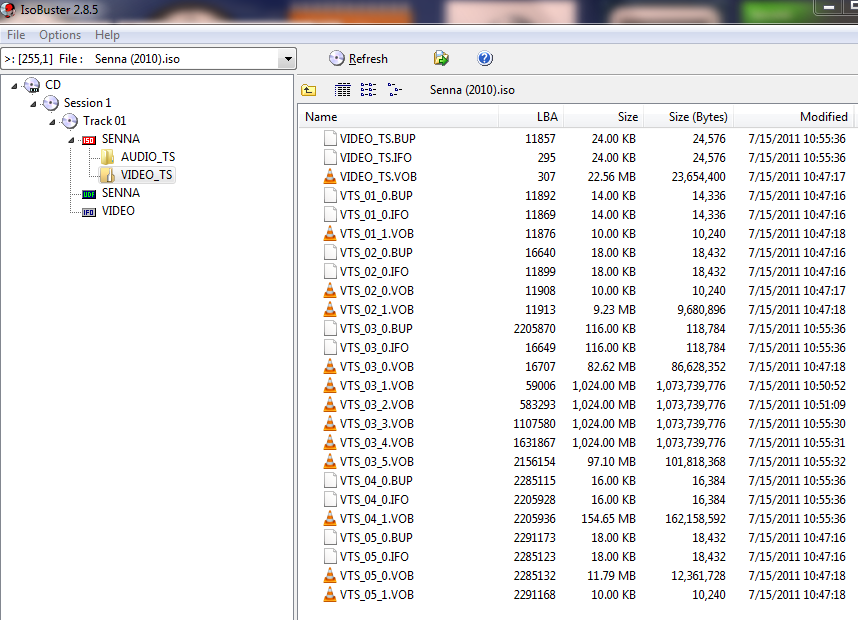Select file VTS_02_0.IFO

point(374,271)
